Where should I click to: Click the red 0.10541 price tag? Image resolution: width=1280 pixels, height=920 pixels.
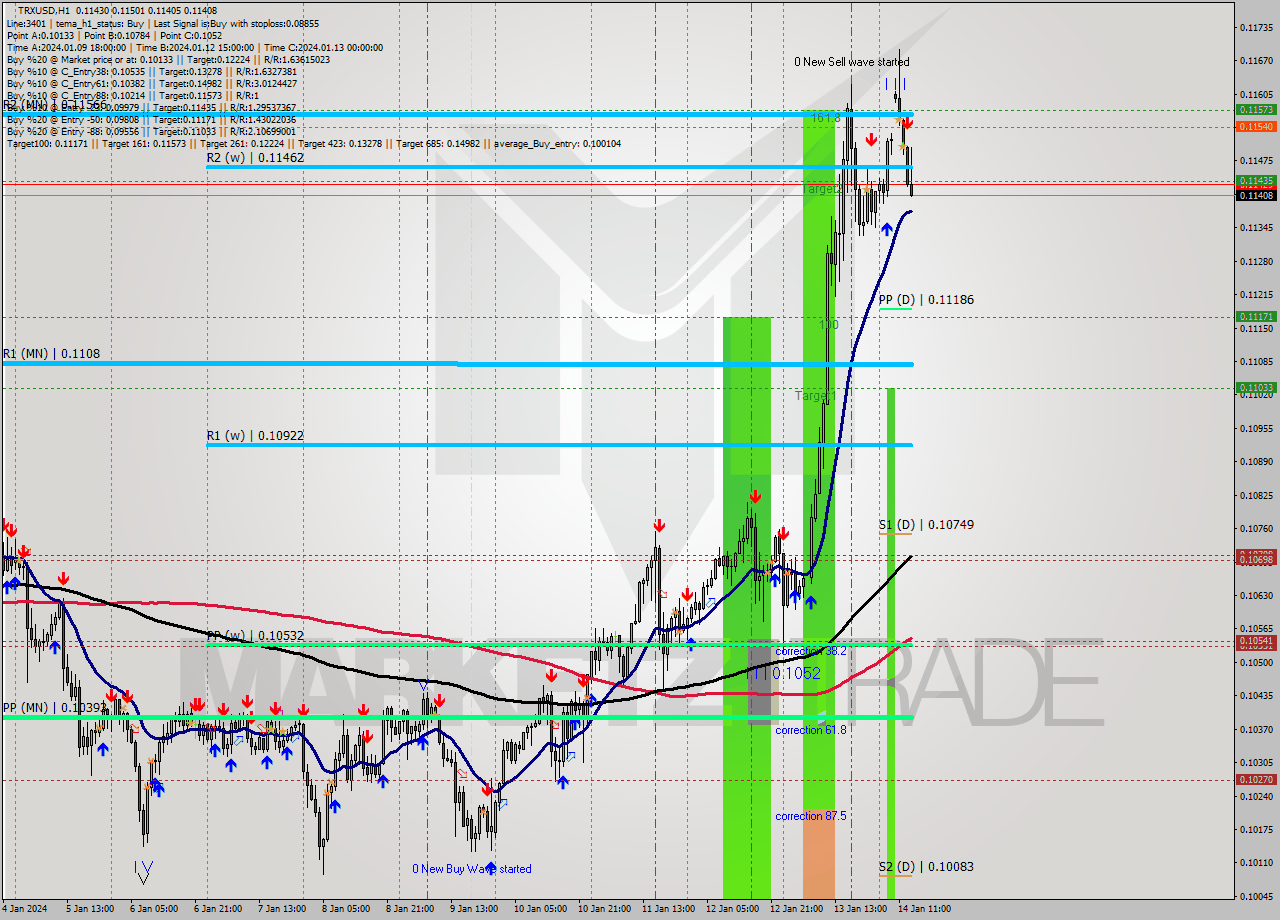click(1256, 641)
